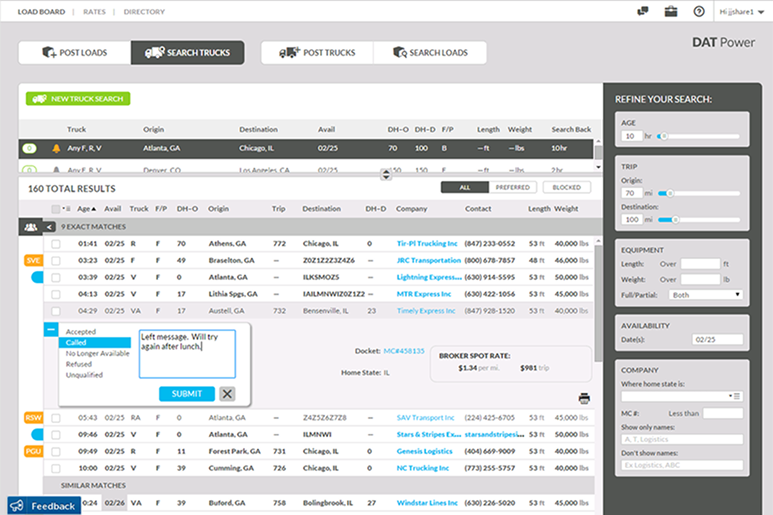Switch to the Post Trucks tab

pos(317,53)
